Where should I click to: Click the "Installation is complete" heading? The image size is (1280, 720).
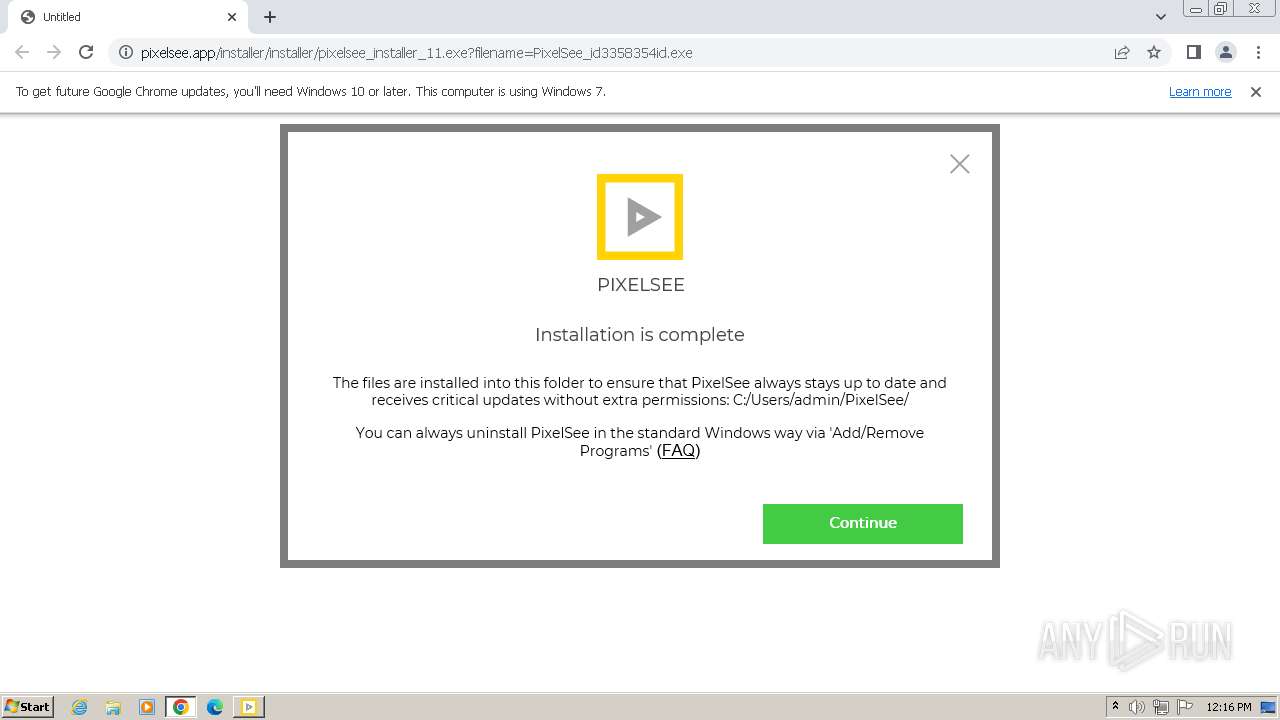pyautogui.click(x=640, y=335)
